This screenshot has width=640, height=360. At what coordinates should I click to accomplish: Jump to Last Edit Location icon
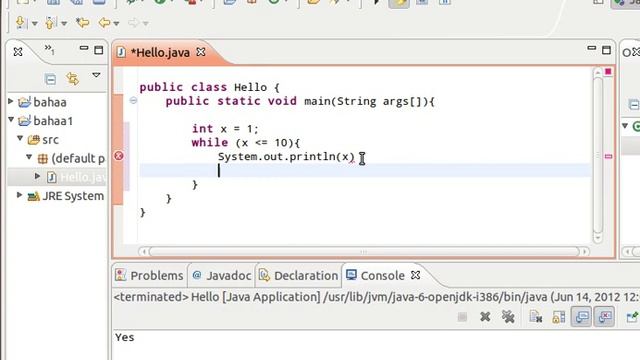[x=83, y=22]
